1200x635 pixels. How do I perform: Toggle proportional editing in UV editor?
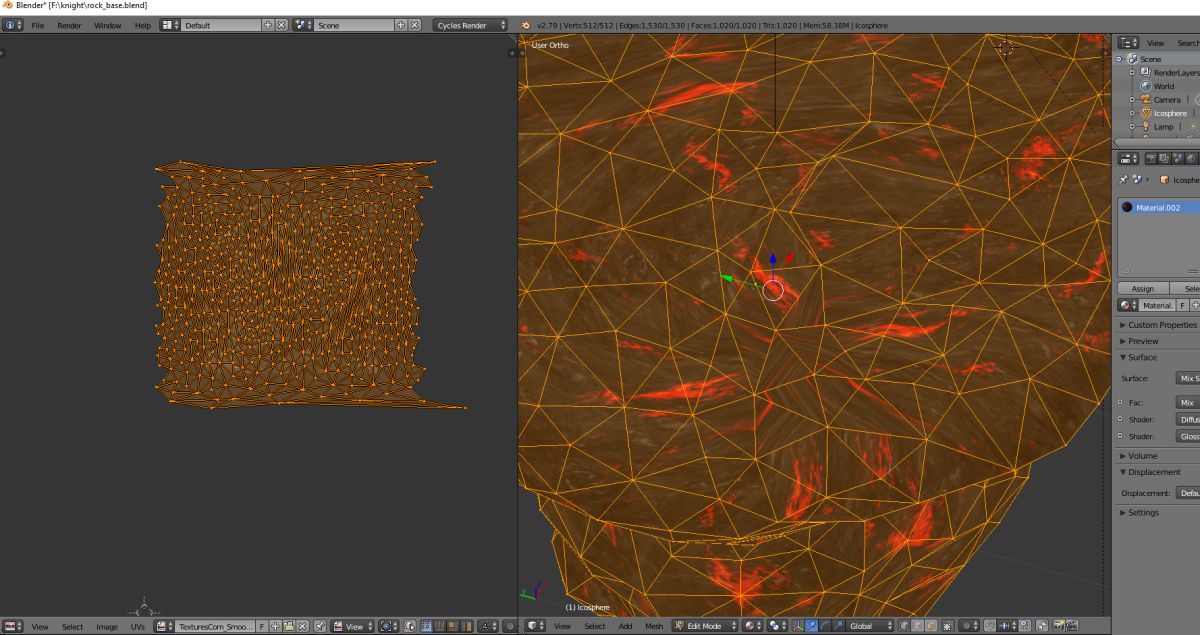510,626
